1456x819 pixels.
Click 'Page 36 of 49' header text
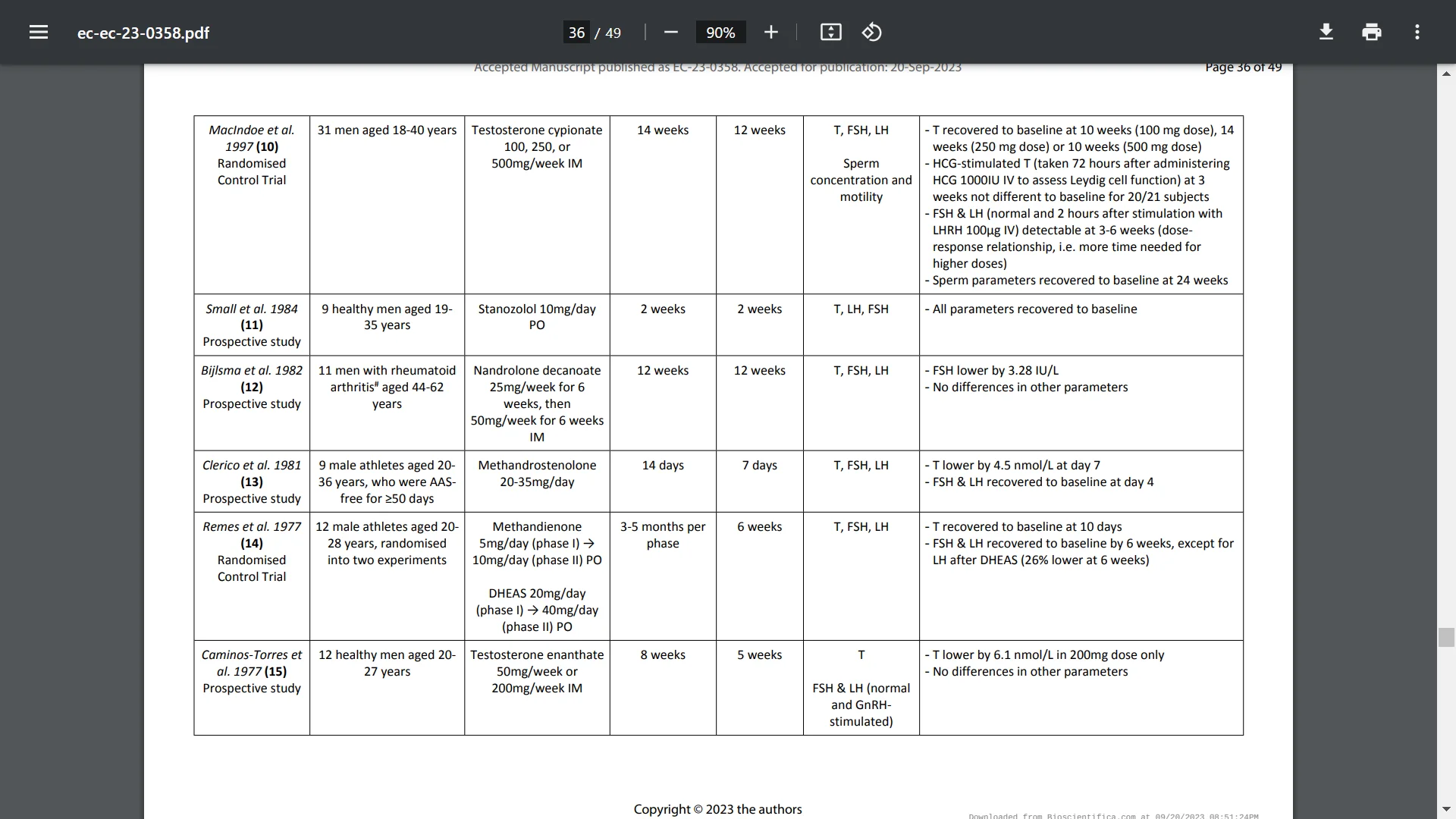[1243, 67]
